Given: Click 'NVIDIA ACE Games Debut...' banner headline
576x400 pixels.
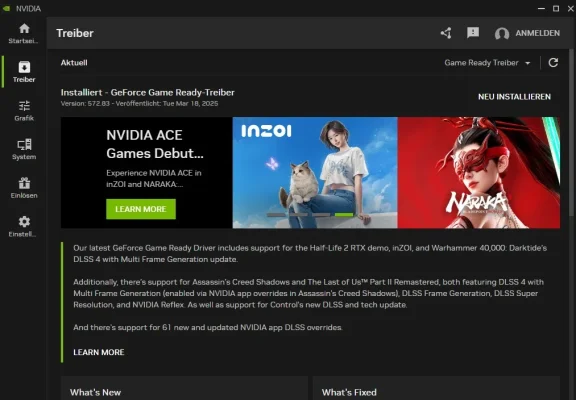Looking at the screenshot, I should coord(155,144).
